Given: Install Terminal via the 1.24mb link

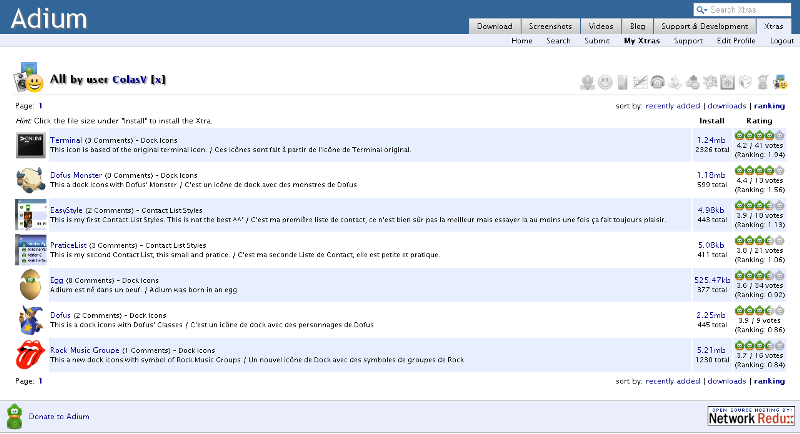Looking at the screenshot, I should tap(711, 140).
